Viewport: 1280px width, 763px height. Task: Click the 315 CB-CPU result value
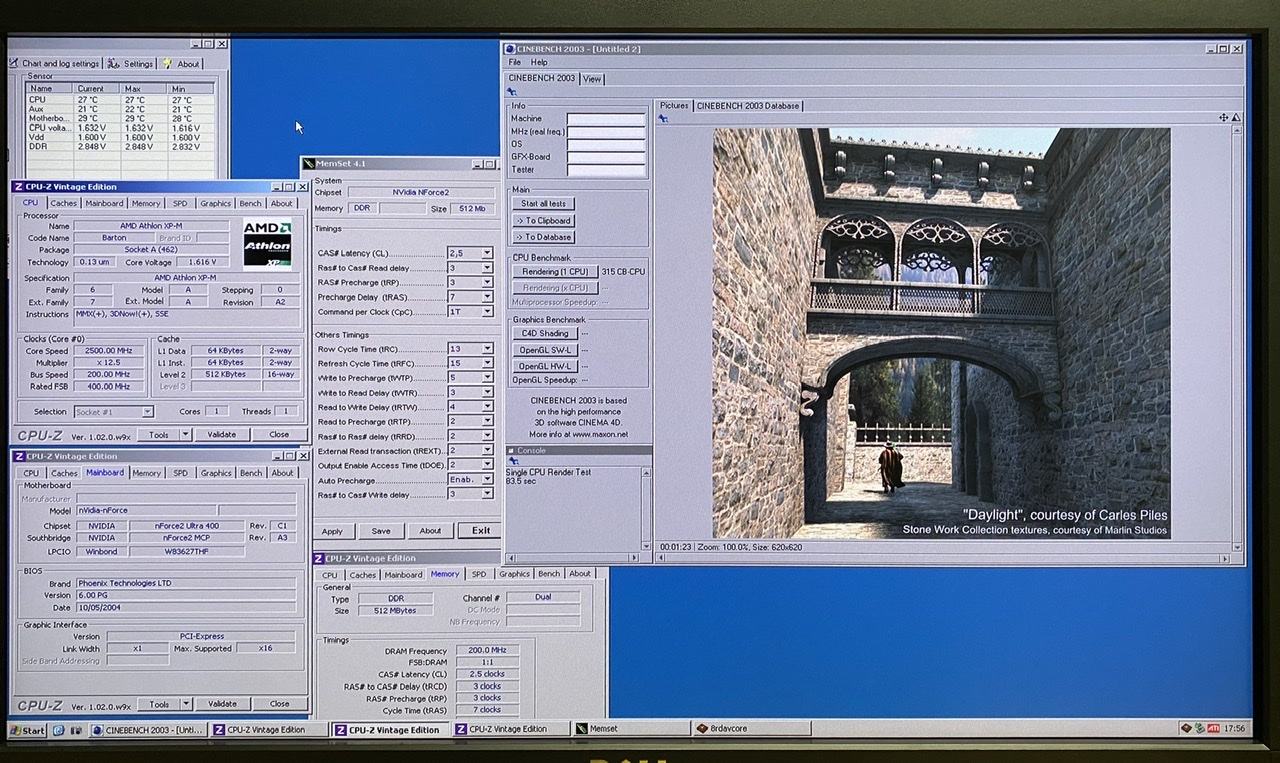[x=623, y=272]
